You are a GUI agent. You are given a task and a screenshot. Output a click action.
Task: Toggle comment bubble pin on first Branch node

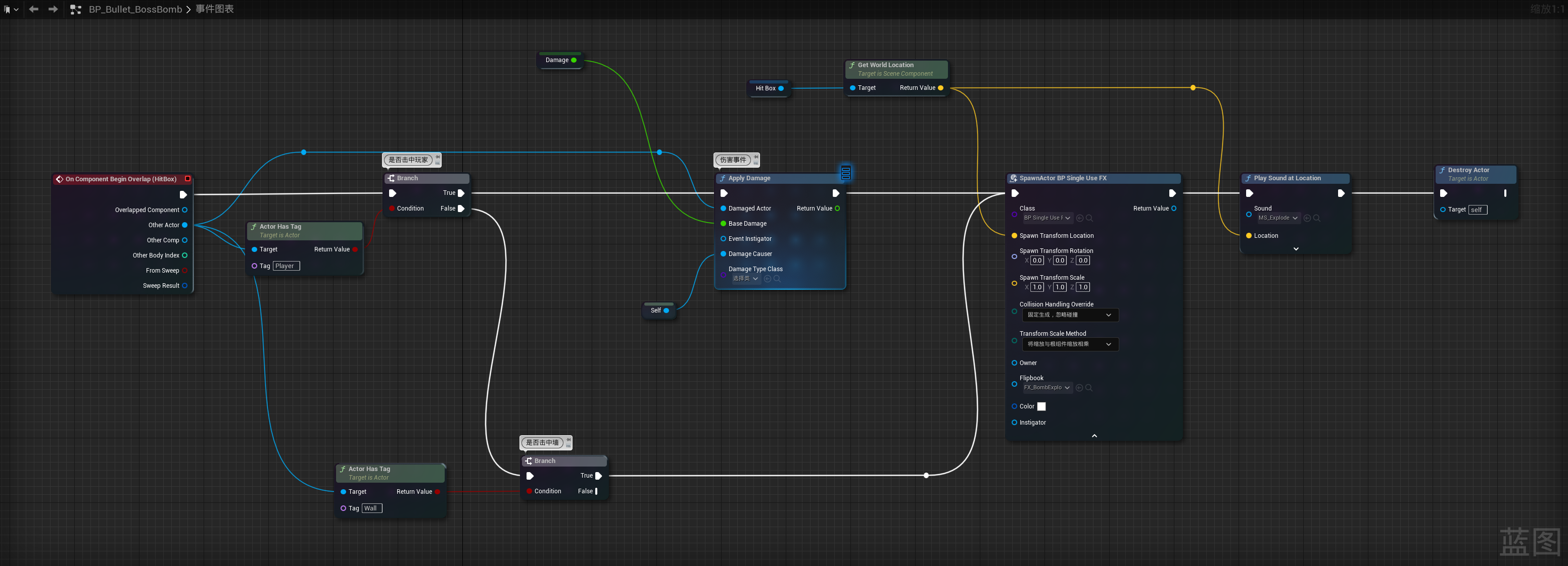(438, 157)
